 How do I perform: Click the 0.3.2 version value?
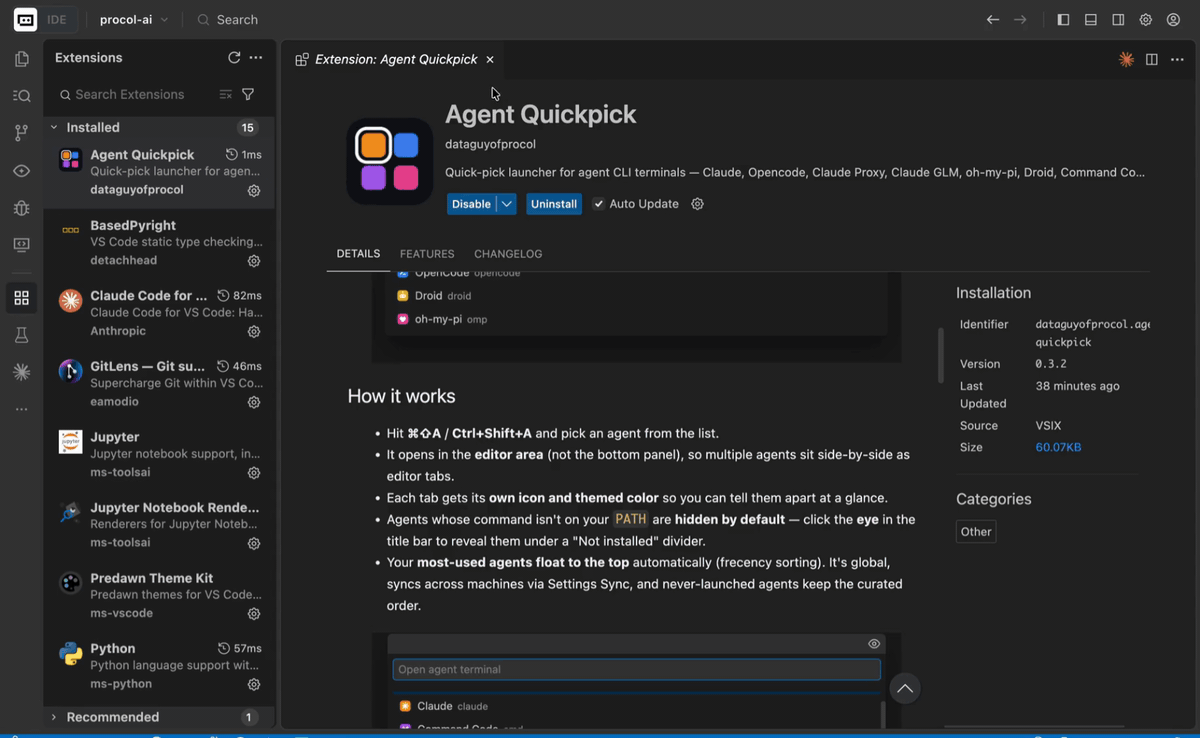[1051, 364]
